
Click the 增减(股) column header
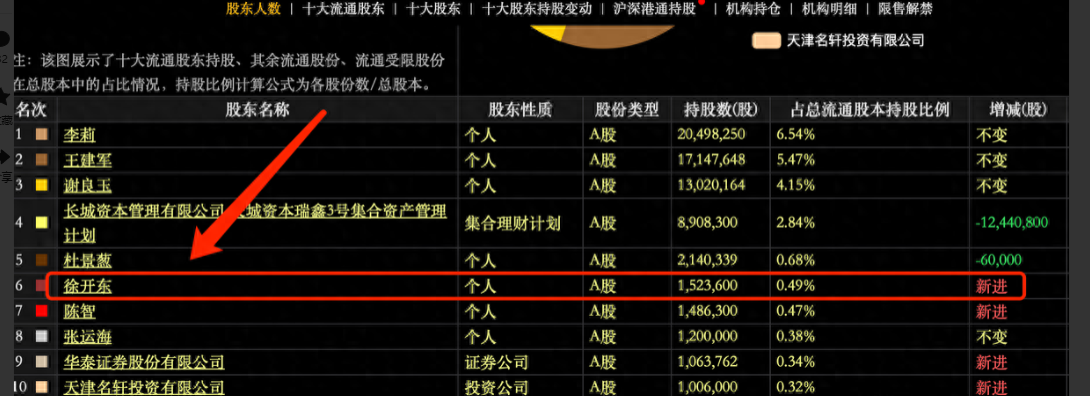(x=1018, y=109)
